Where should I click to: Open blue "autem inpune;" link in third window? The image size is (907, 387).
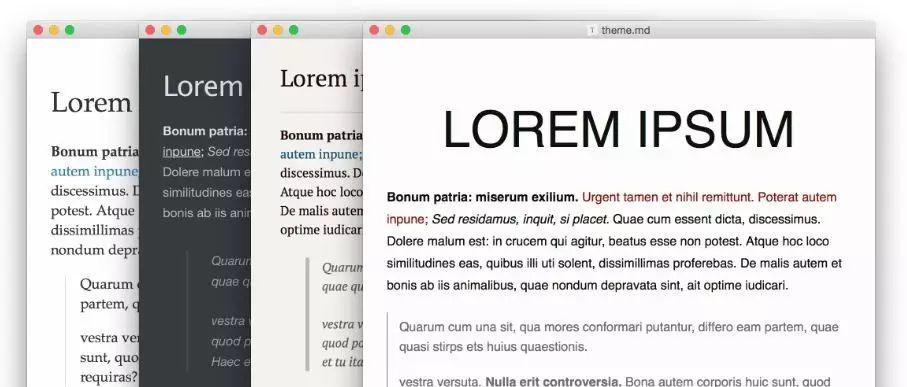tap(321, 154)
